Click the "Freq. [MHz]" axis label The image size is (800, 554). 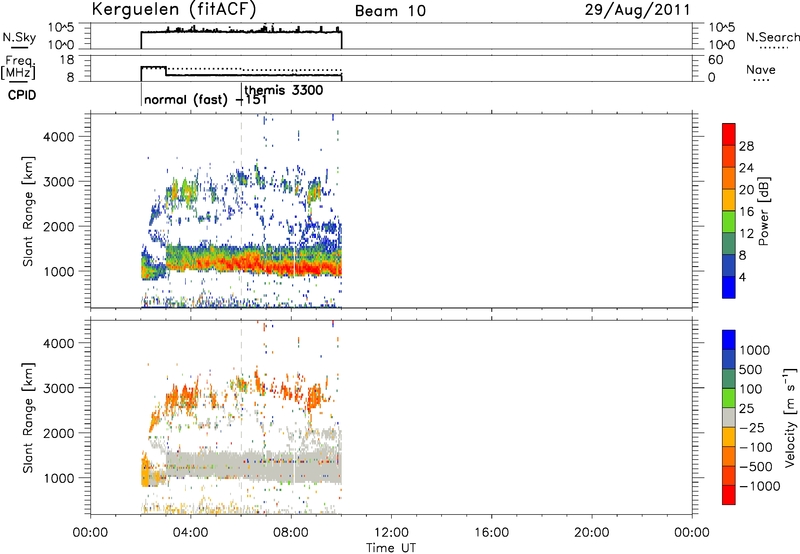click(19, 68)
